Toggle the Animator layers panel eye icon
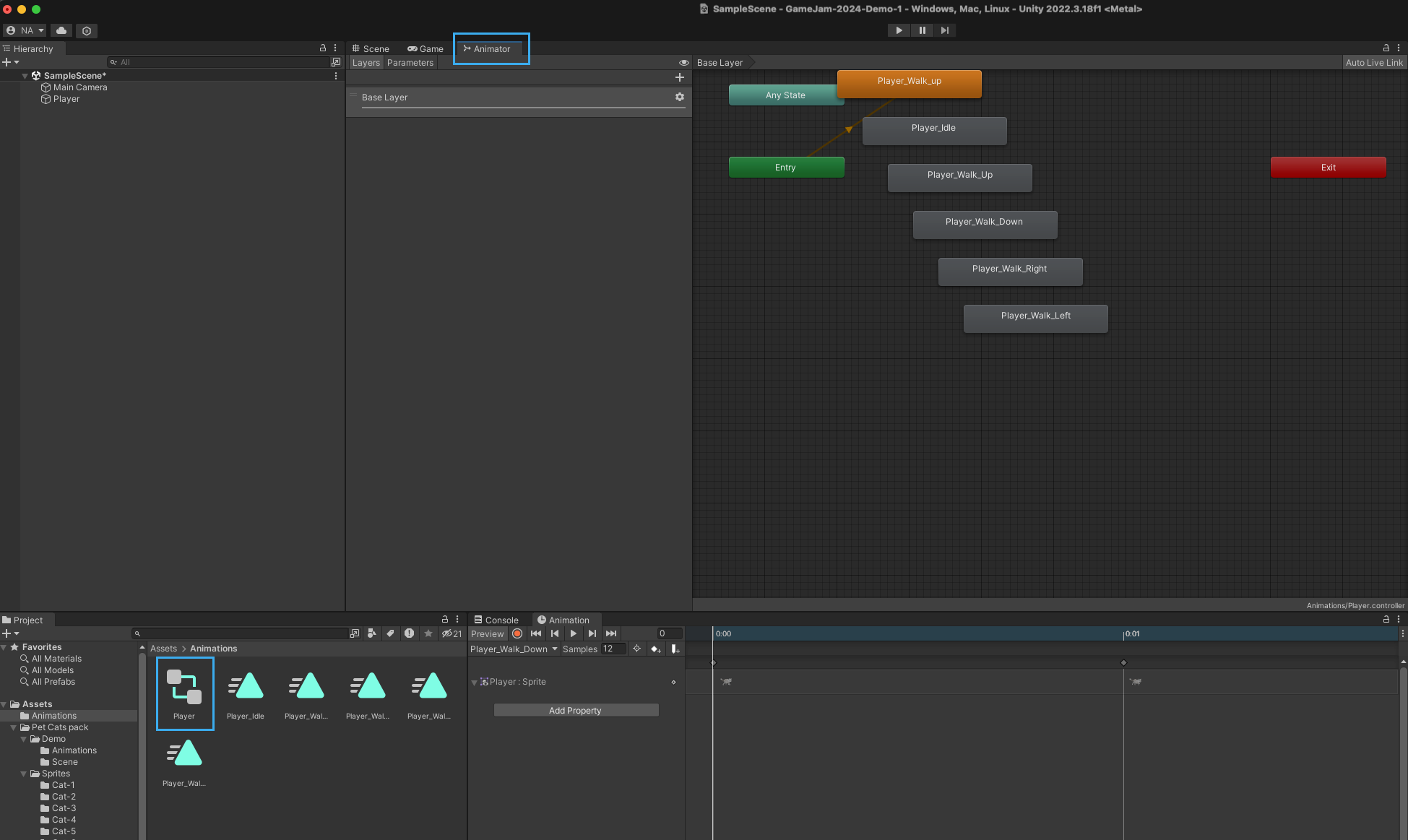Viewport: 1408px width, 840px height. [x=683, y=63]
